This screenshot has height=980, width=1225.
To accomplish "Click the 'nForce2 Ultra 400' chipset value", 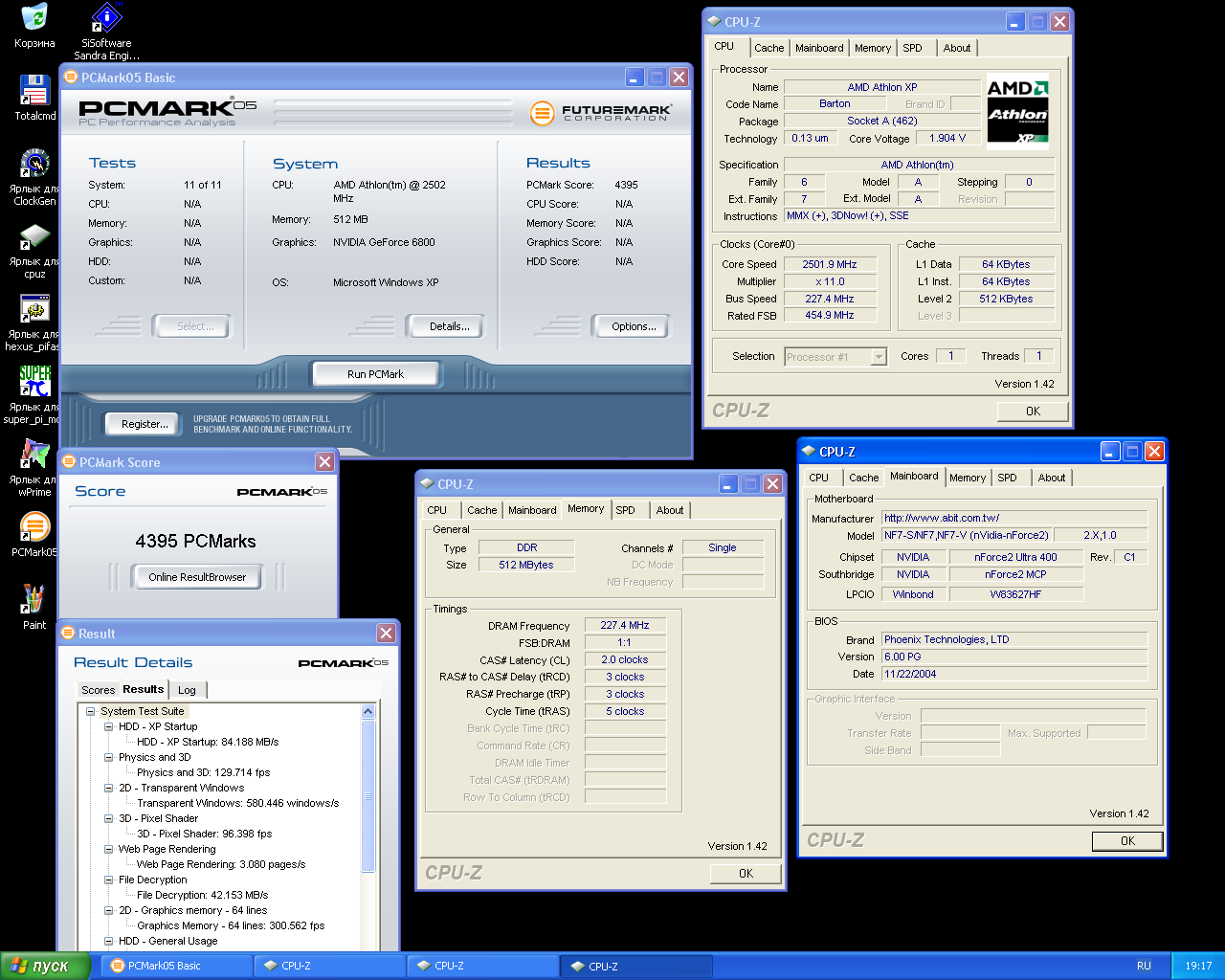I will [x=1015, y=557].
